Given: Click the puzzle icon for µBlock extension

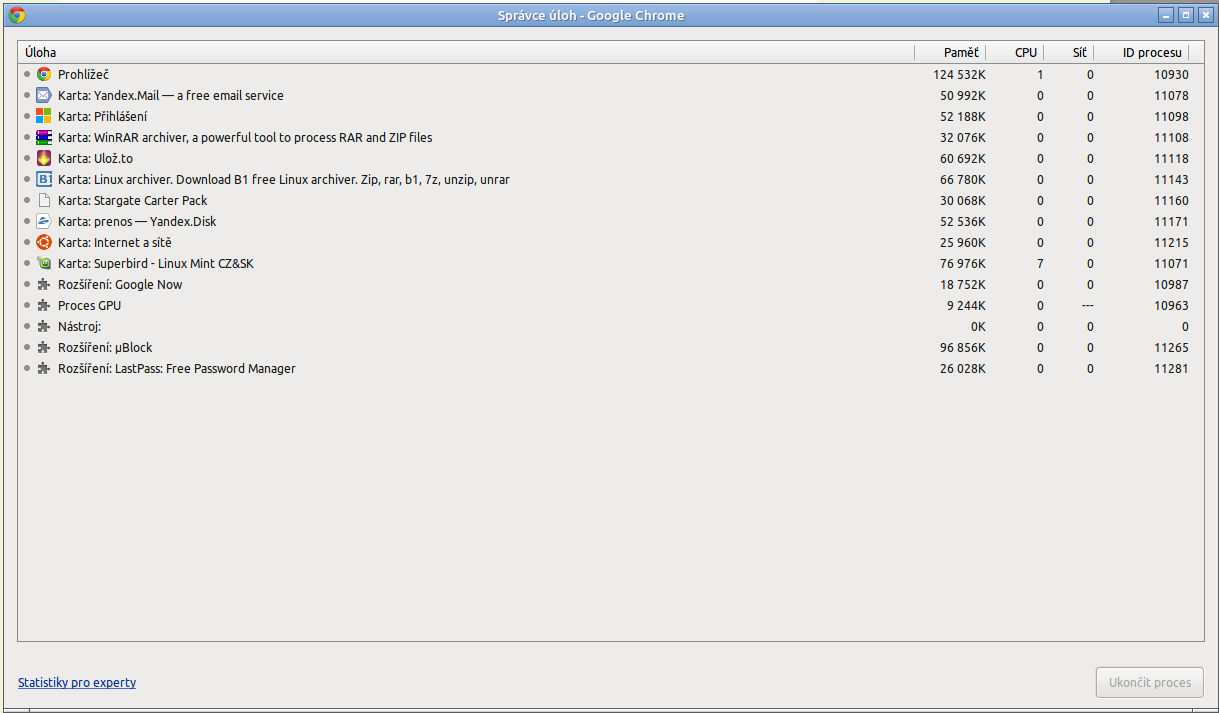Looking at the screenshot, I should (44, 347).
